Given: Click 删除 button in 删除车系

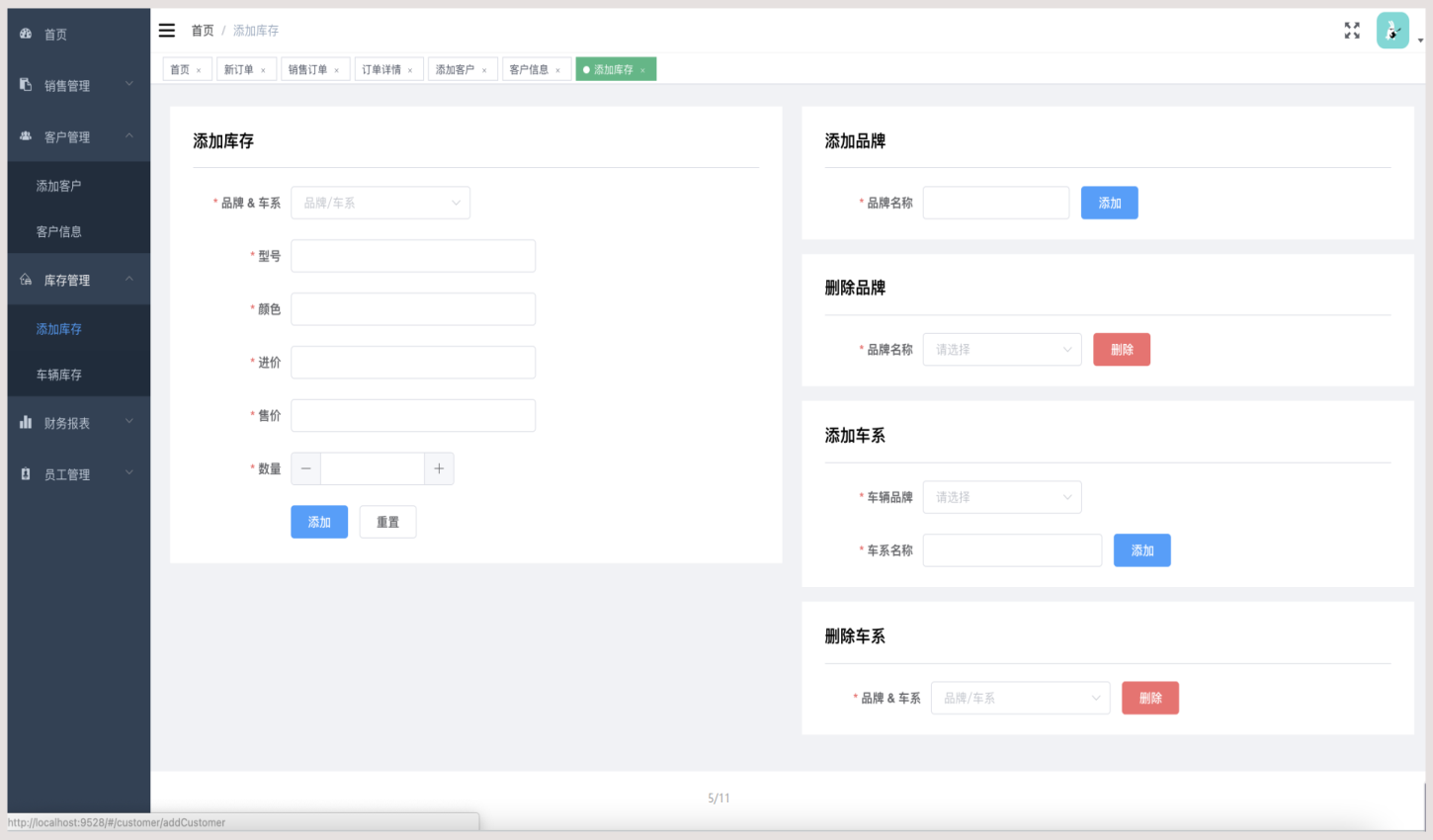Looking at the screenshot, I should click(1150, 698).
